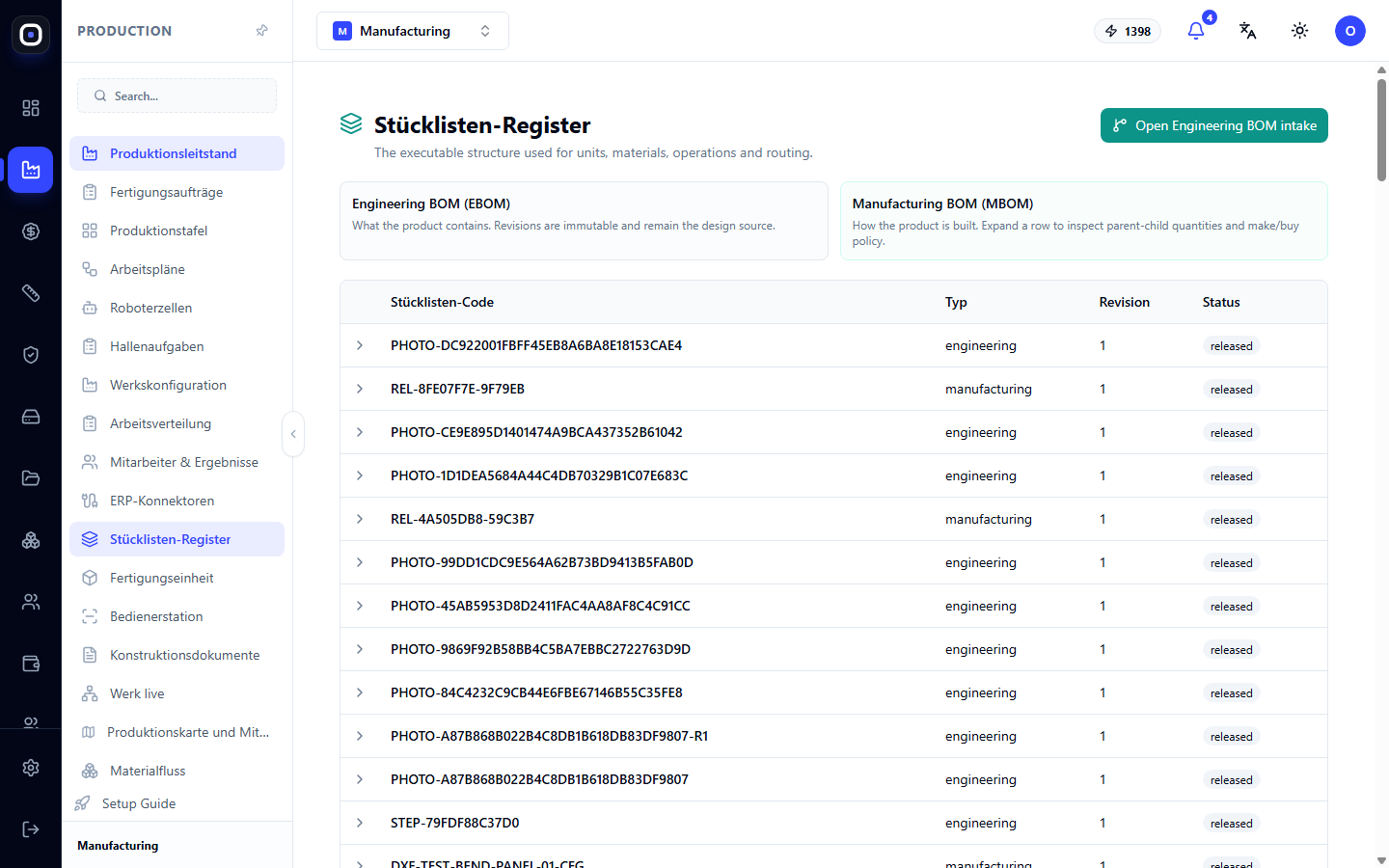Image resolution: width=1389 pixels, height=868 pixels.
Task: Click the logout icon in left rail
Action: 31,829
